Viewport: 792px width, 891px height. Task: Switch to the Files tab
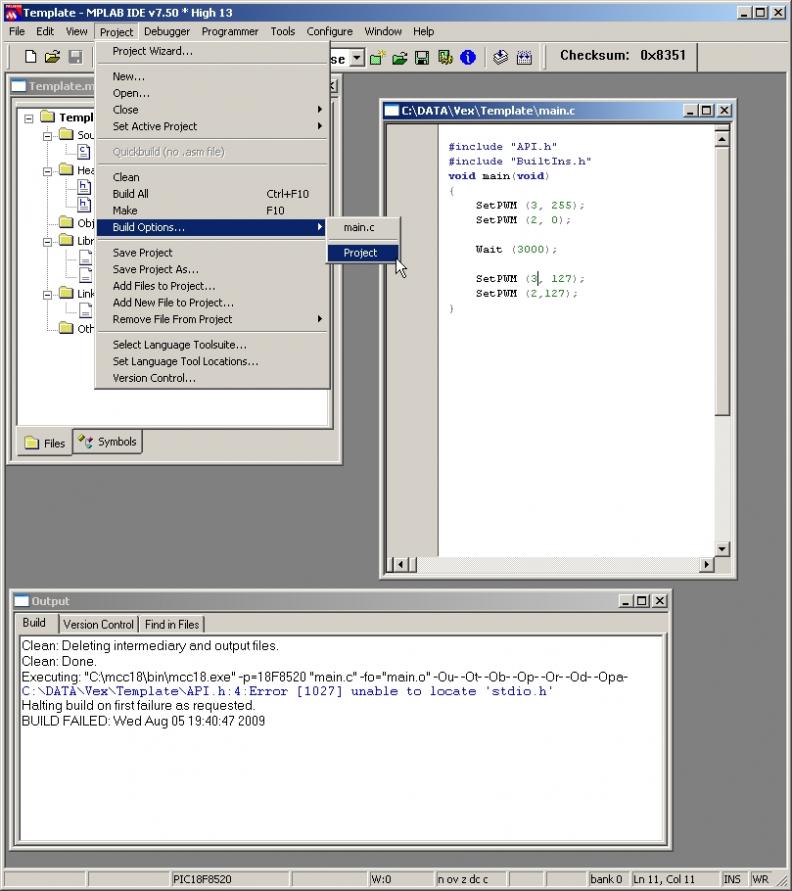45,443
